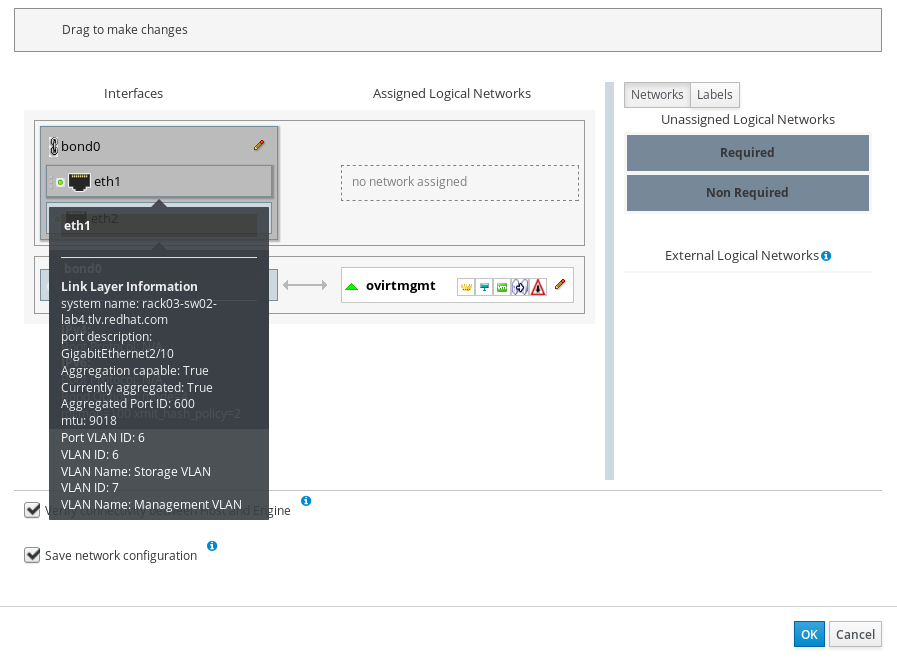This screenshot has height=659, width=897.
Task: Toggle Verify connectivity between Host and Engine
Action: click(33, 510)
